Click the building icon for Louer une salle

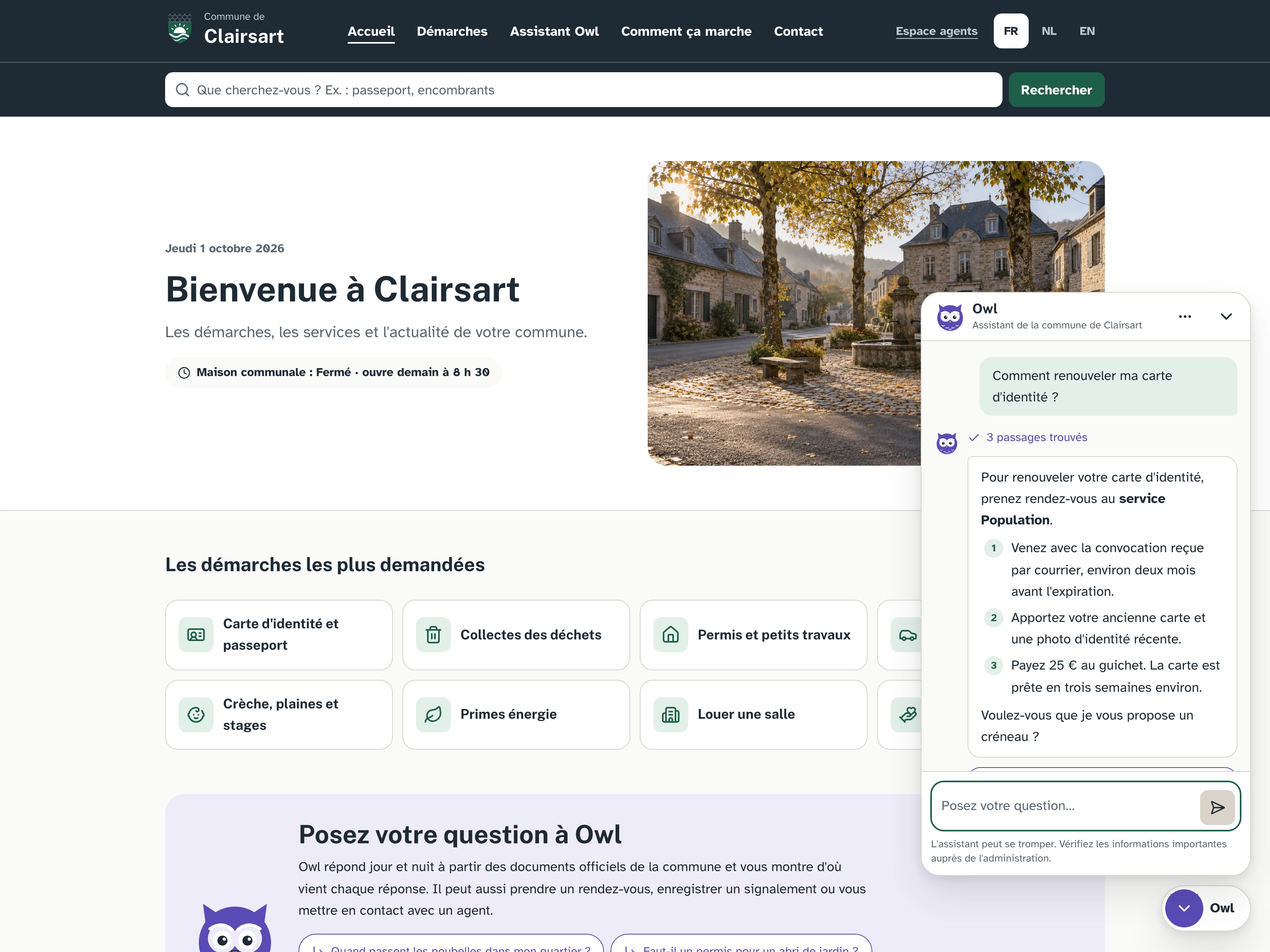pyautogui.click(x=671, y=714)
